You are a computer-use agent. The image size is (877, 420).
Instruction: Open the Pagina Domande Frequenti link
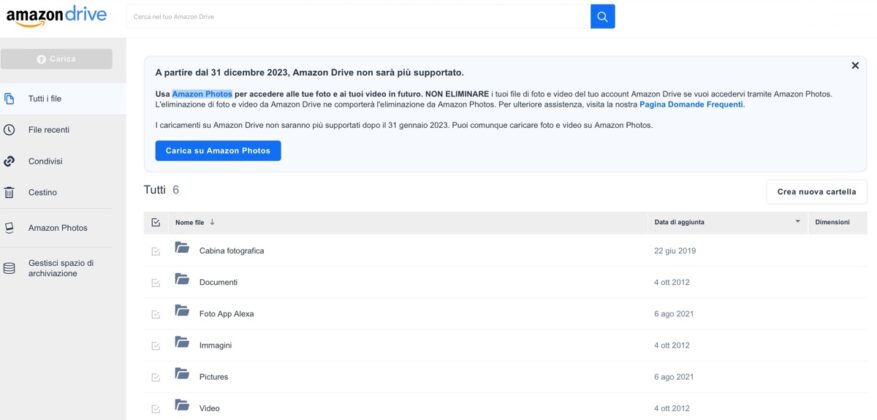[691, 105]
